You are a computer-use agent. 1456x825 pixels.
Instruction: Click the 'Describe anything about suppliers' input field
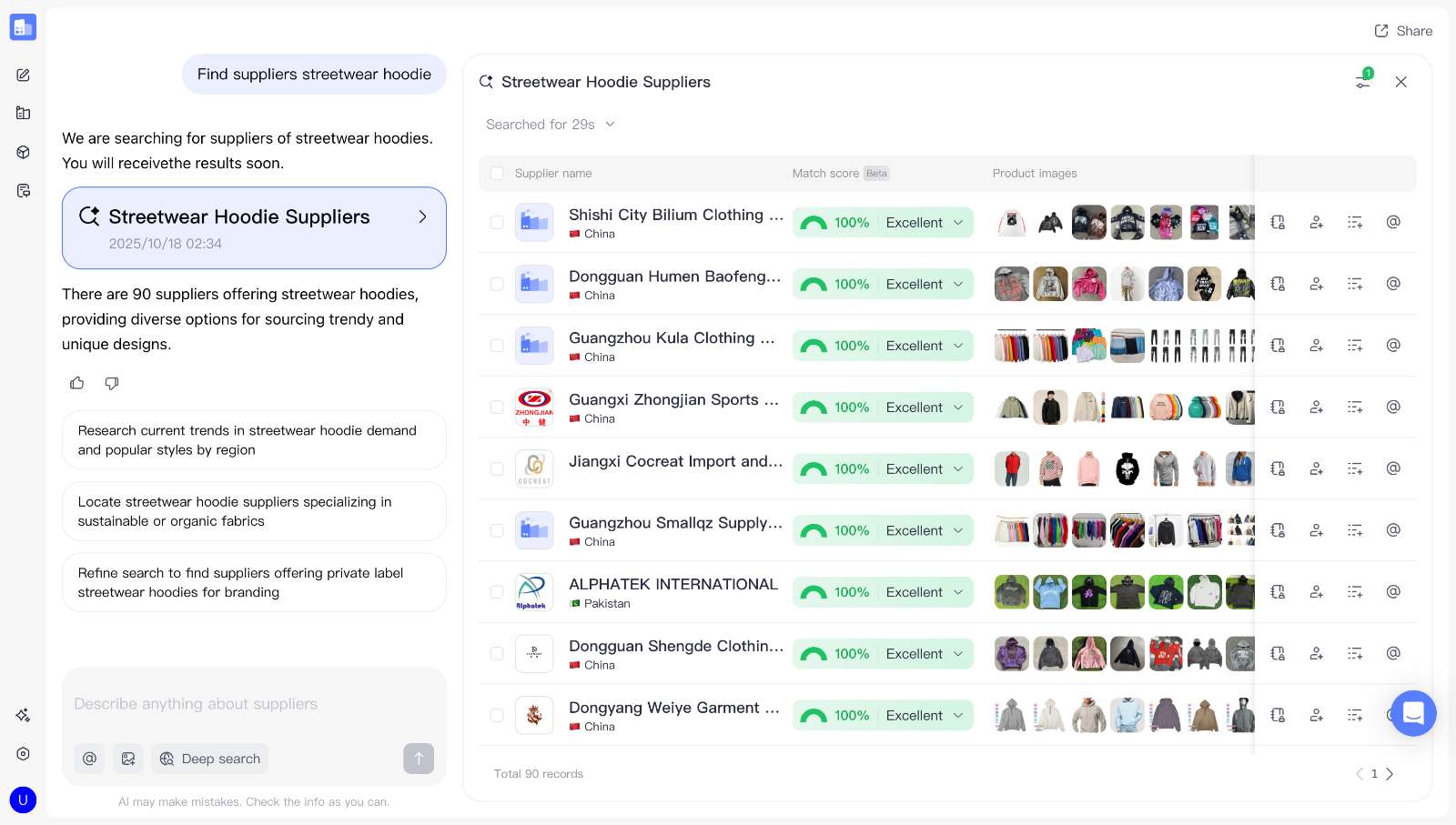pyautogui.click(x=254, y=704)
